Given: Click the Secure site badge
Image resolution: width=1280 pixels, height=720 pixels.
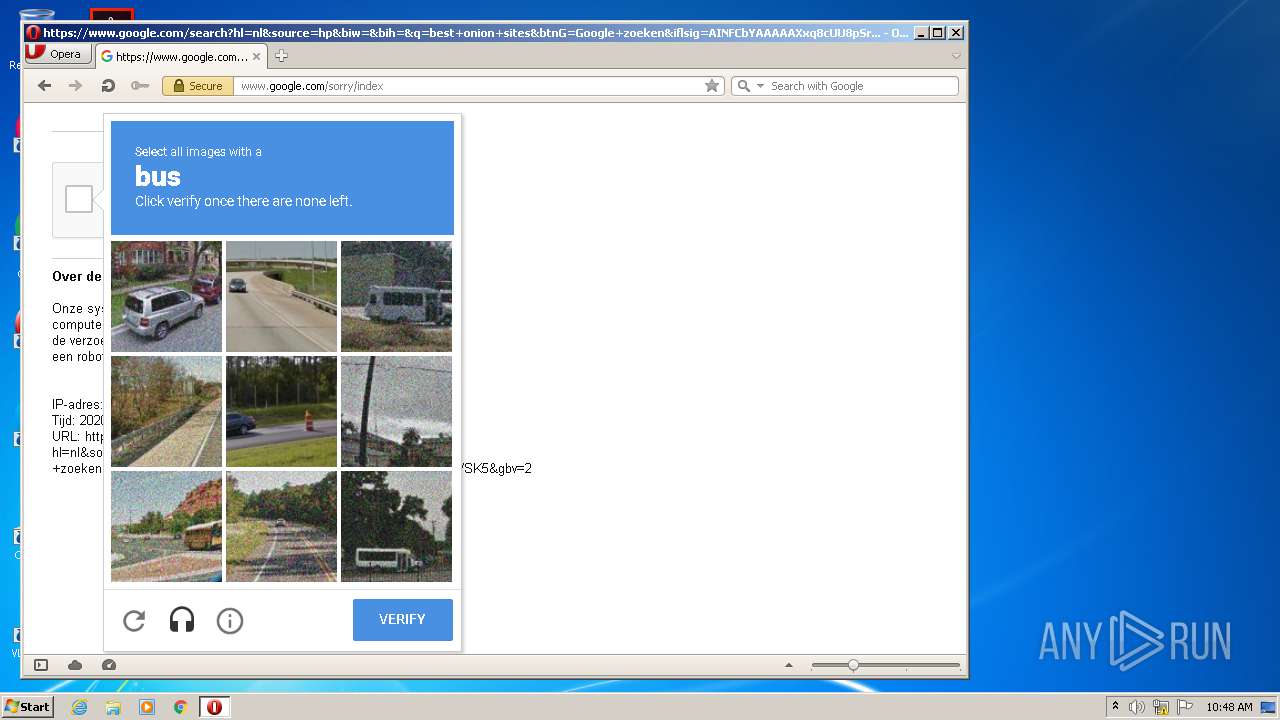Looking at the screenshot, I should (198, 86).
